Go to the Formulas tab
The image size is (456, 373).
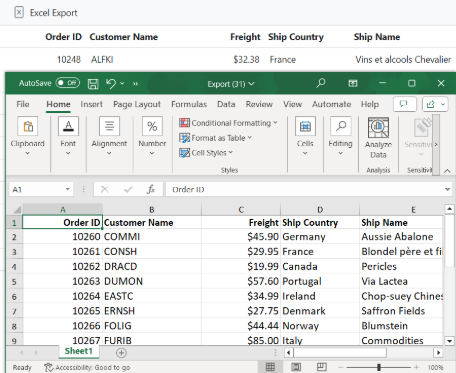click(189, 104)
